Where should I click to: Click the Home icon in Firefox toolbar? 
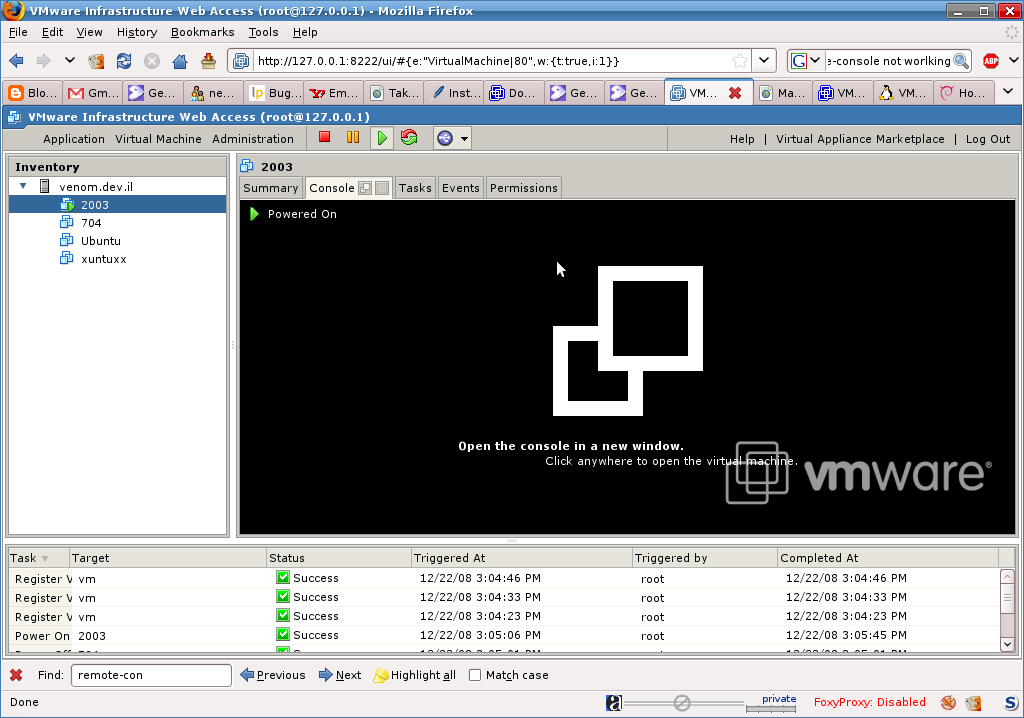pyautogui.click(x=180, y=61)
